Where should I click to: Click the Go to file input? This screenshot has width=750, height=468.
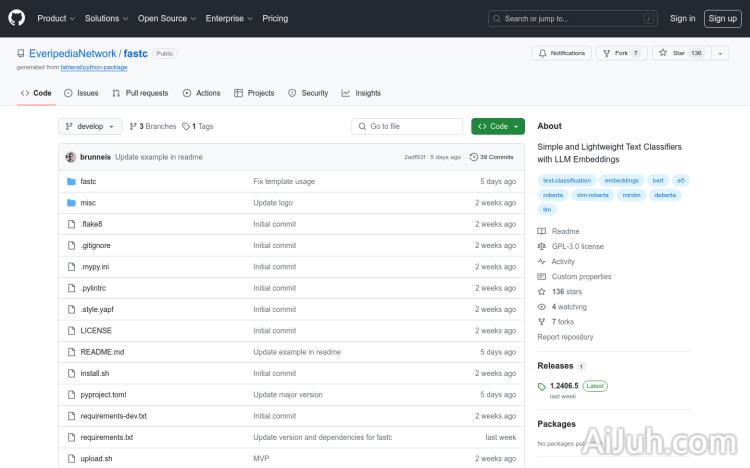coord(407,127)
